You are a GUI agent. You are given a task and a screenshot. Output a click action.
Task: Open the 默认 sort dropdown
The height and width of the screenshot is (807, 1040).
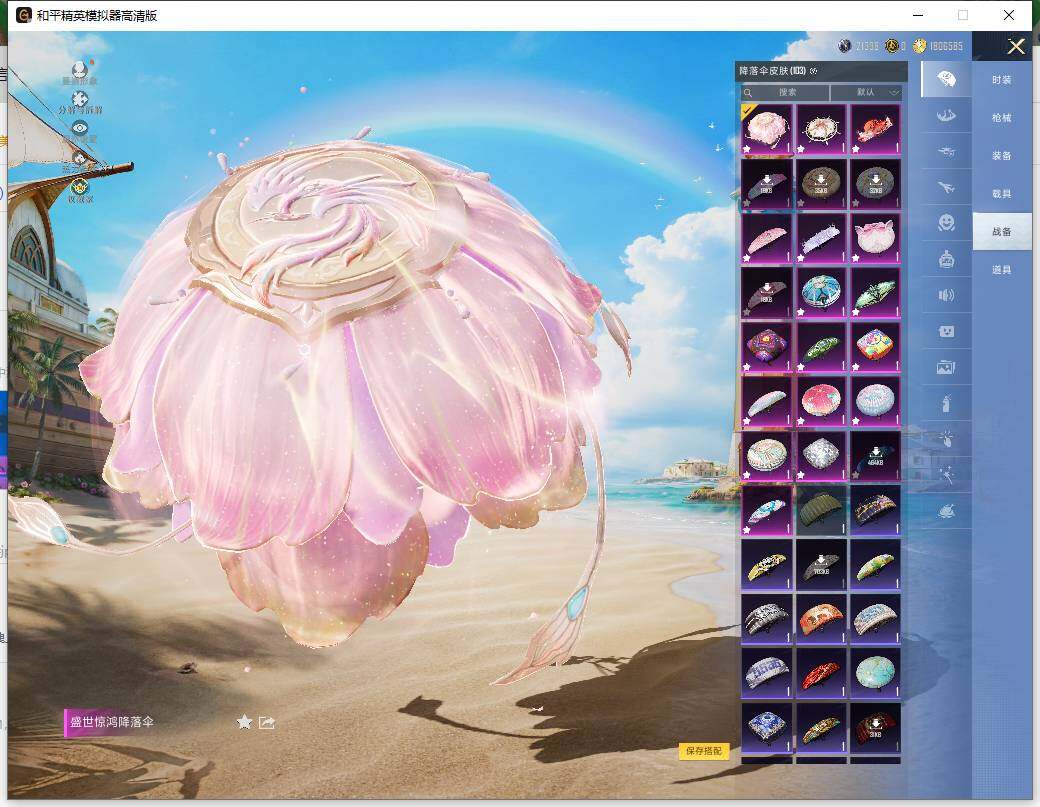(x=866, y=92)
